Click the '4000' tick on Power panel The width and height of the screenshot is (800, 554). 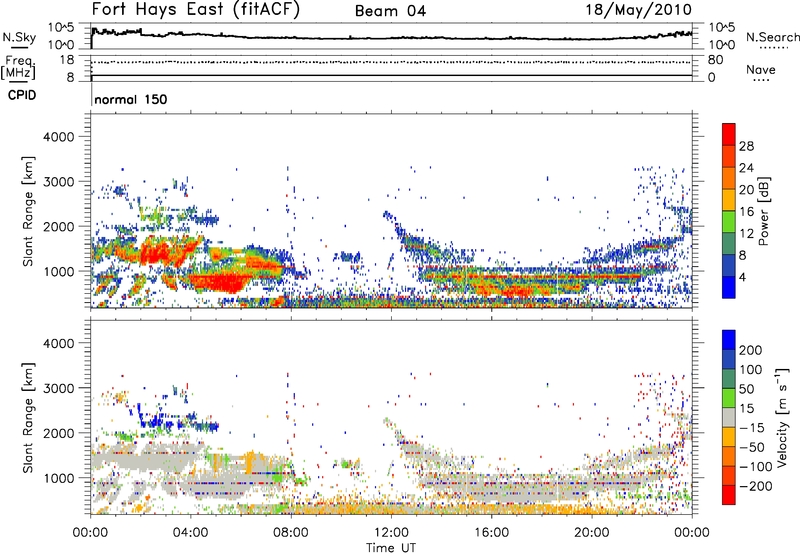coord(58,137)
